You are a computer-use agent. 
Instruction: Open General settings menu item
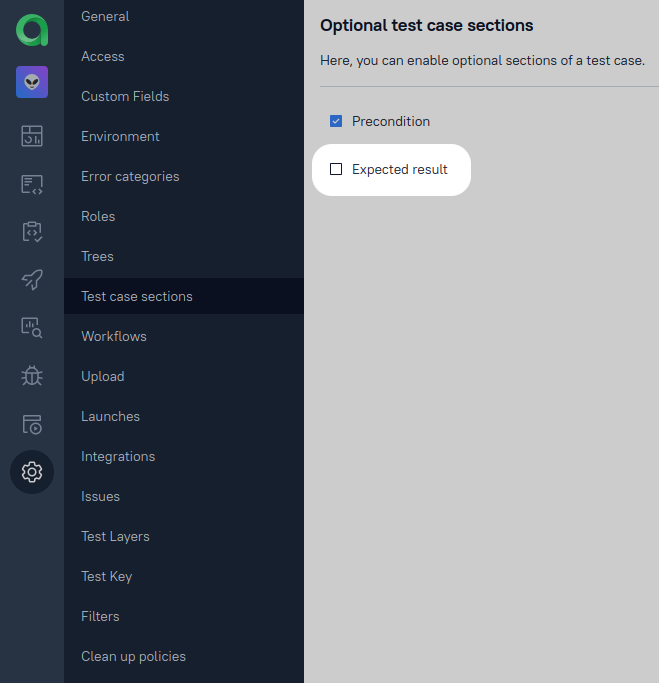183,17
